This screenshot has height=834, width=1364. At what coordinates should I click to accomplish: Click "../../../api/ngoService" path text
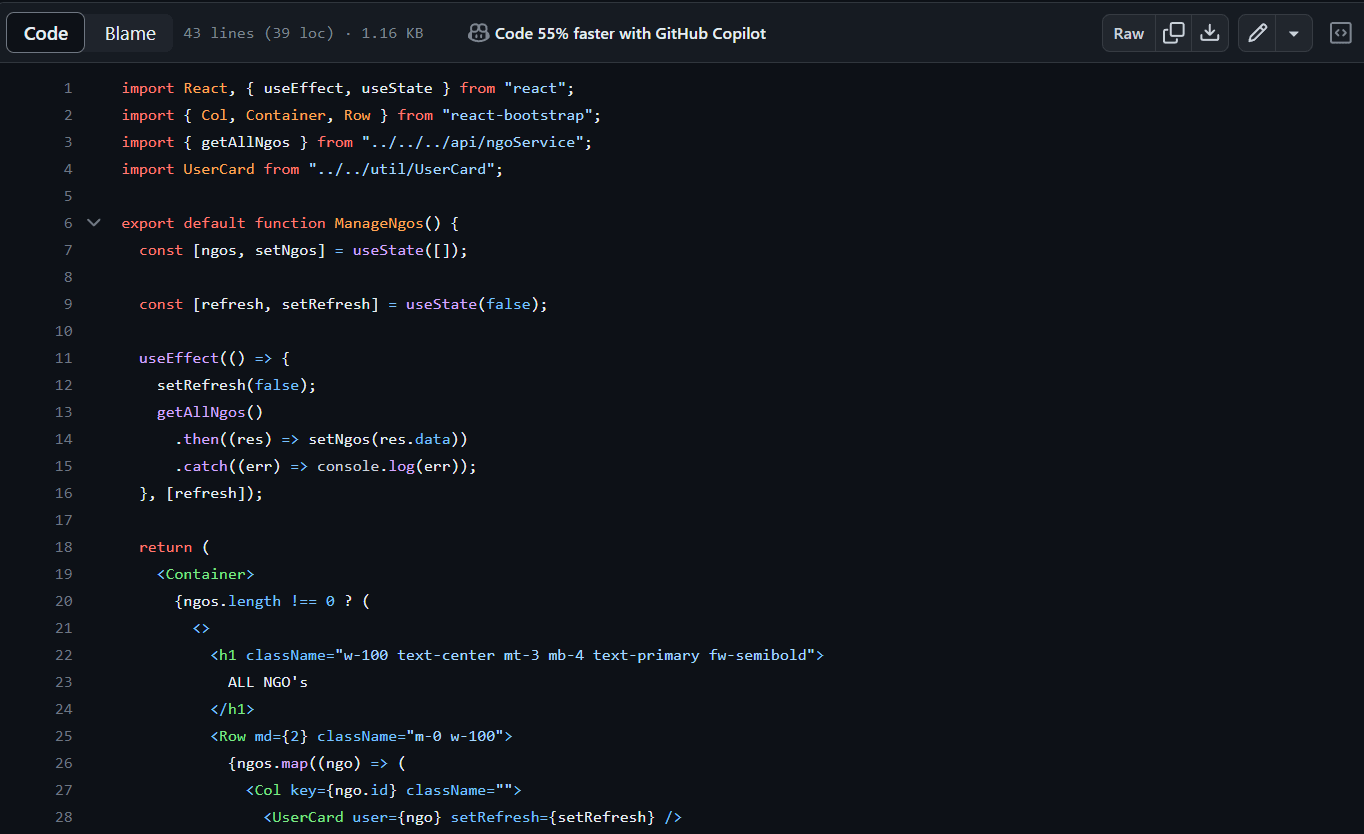coord(473,142)
